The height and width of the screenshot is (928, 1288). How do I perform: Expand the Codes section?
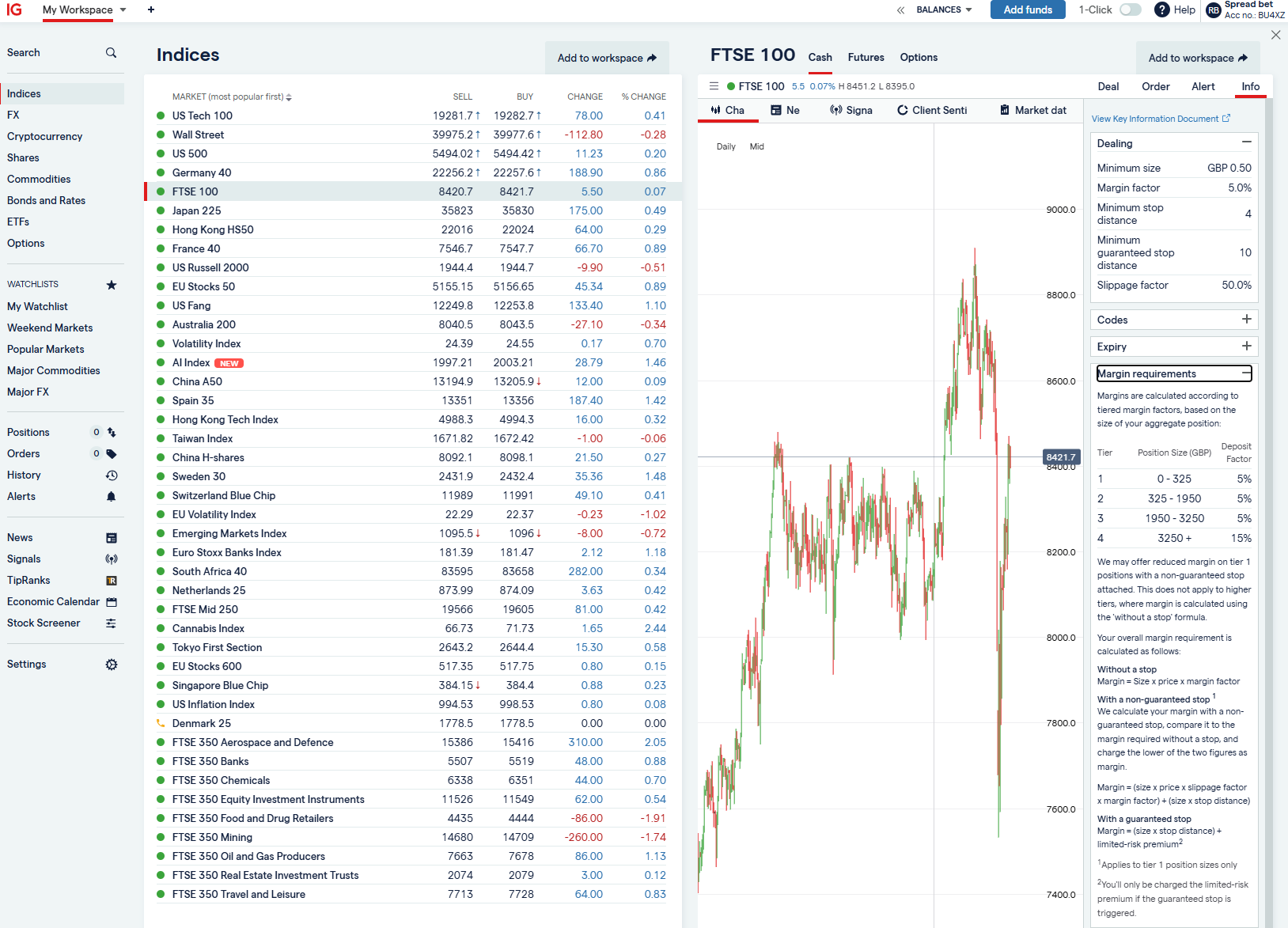tap(1246, 319)
